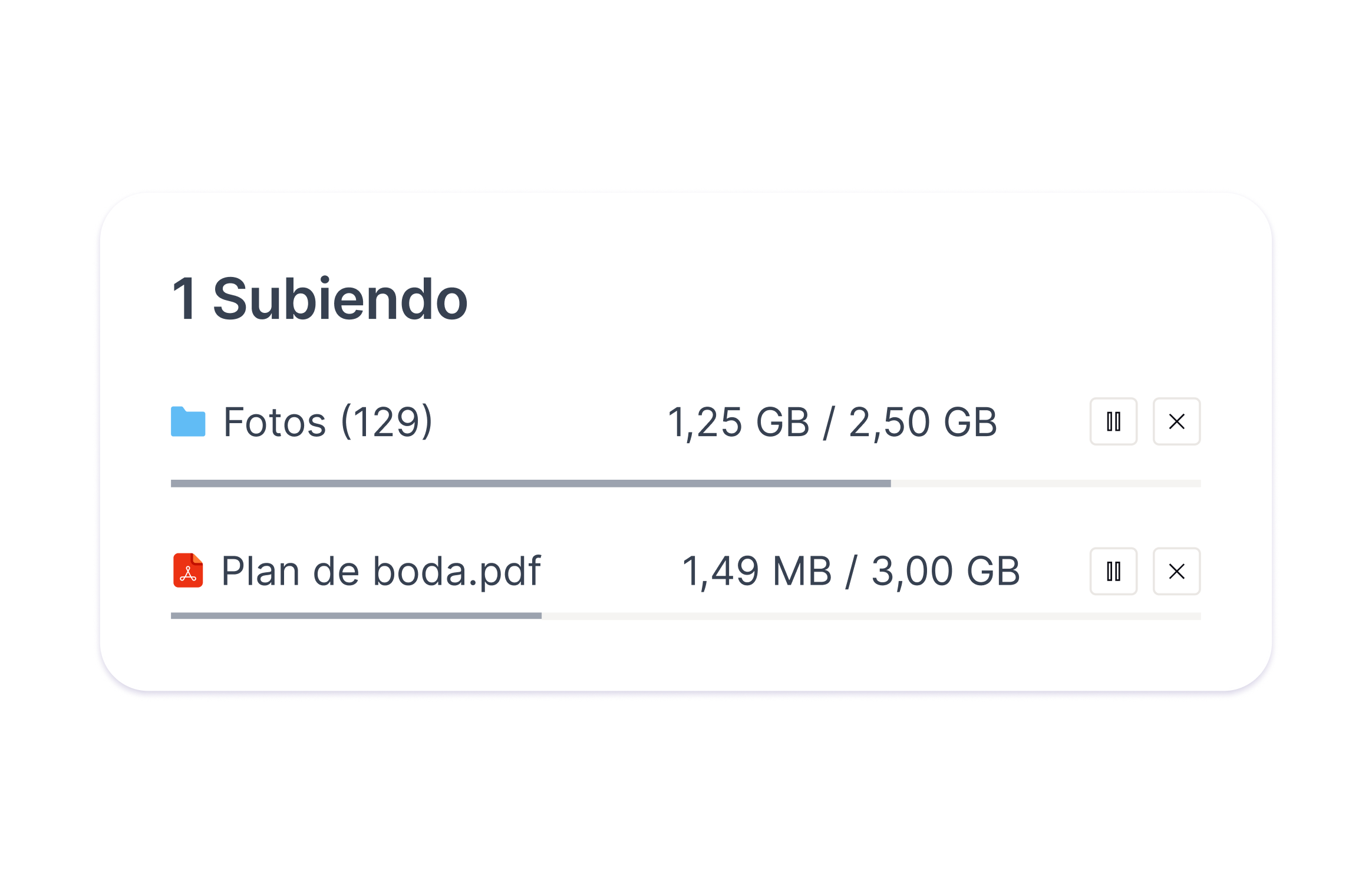Image resolution: width=1372 pixels, height=884 pixels.
Task: Click the 1,49 MB uploaded amount
Action: pos(757,571)
